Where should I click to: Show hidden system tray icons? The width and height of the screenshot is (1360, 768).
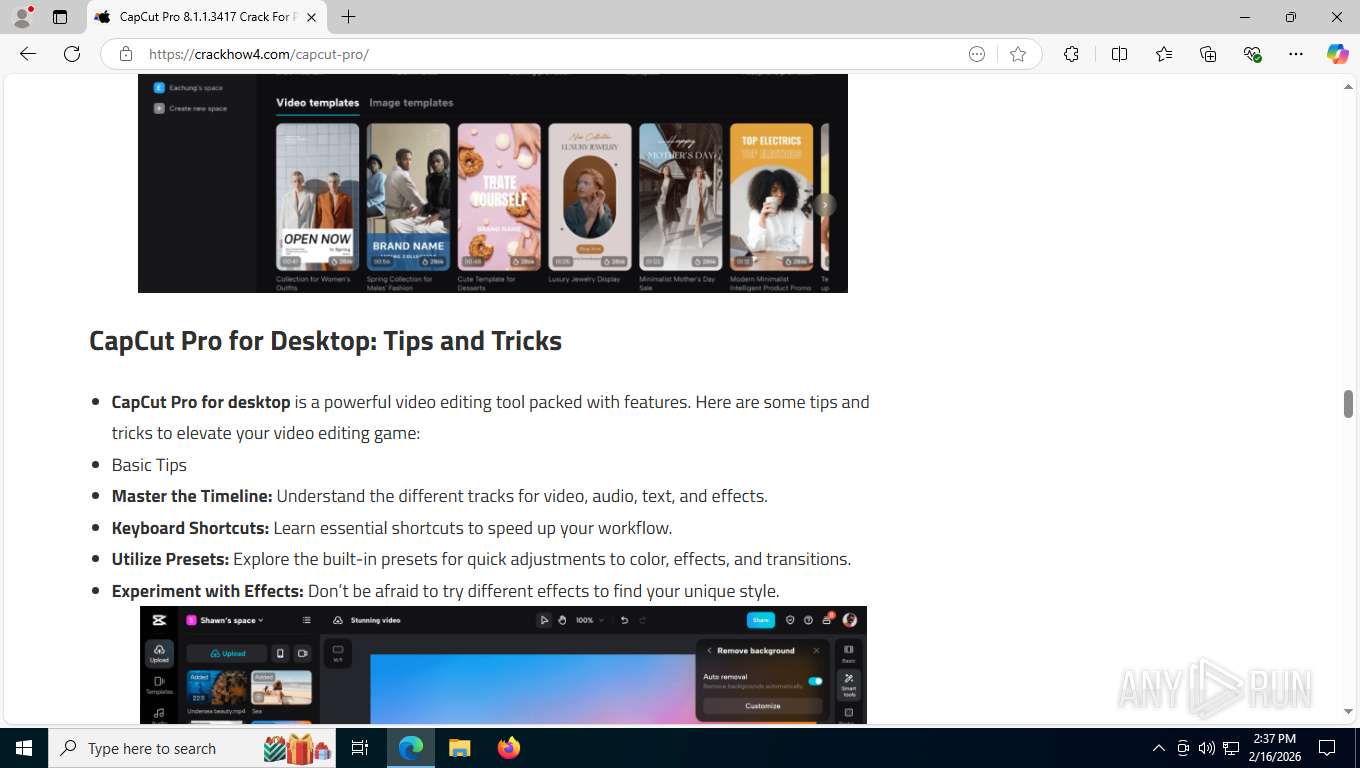click(1159, 748)
